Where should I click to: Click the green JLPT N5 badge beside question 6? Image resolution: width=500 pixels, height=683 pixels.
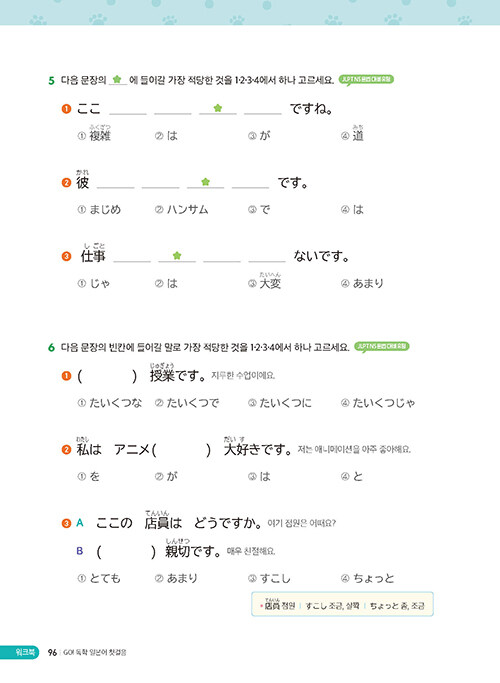pos(382,347)
